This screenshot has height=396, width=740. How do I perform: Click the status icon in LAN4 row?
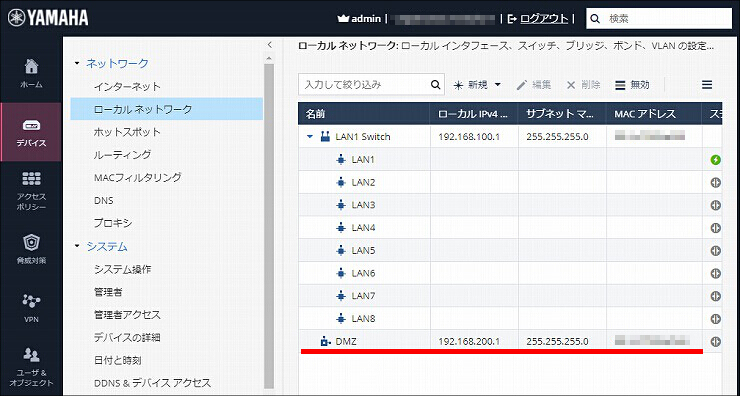click(x=715, y=228)
